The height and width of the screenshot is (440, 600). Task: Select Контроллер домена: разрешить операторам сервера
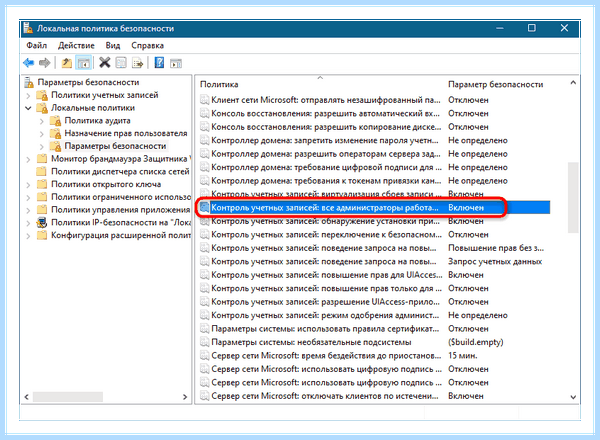(326, 154)
